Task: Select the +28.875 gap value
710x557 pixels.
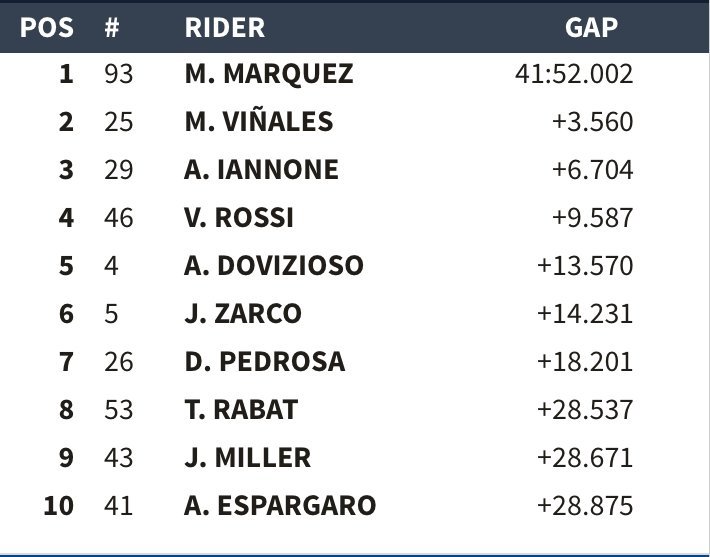Action: (585, 505)
